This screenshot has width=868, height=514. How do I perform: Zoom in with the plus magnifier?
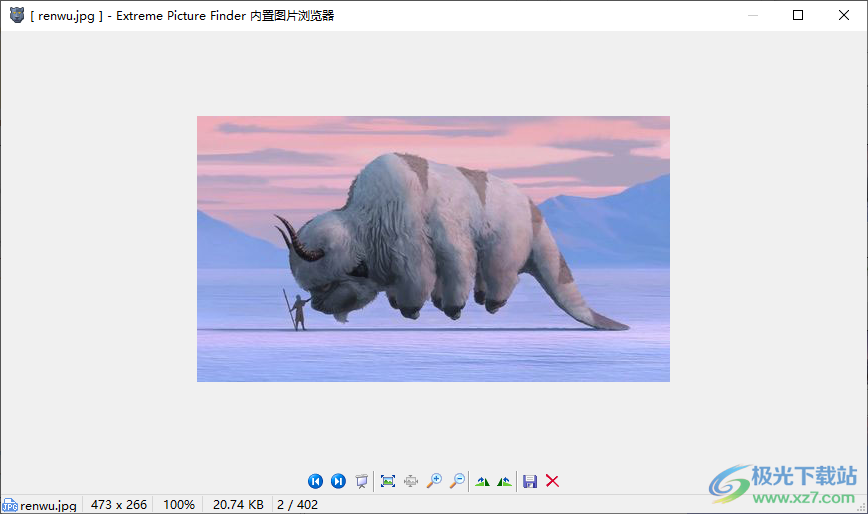[434, 481]
